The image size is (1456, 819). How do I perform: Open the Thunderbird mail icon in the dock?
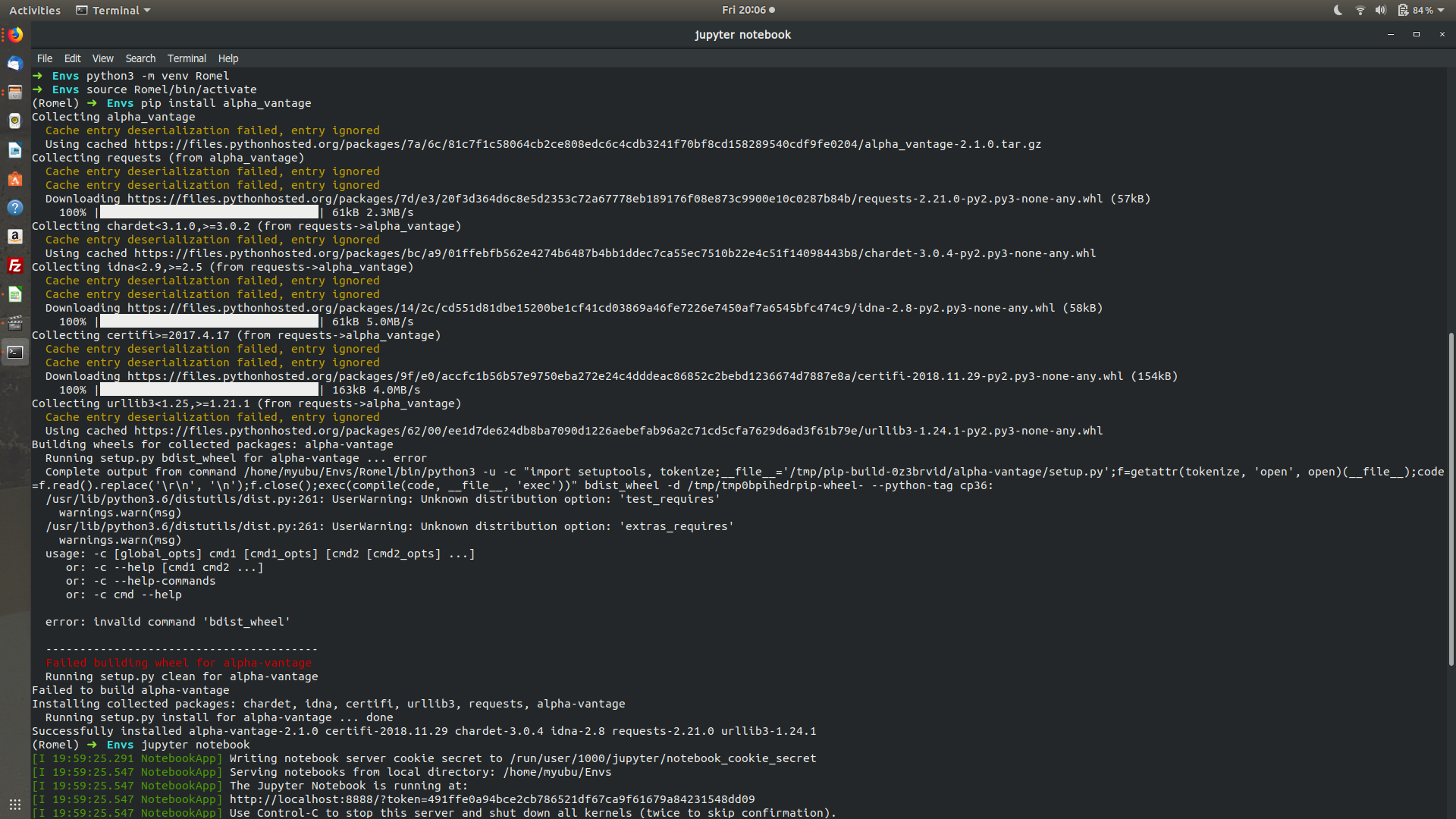[x=14, y=64]
